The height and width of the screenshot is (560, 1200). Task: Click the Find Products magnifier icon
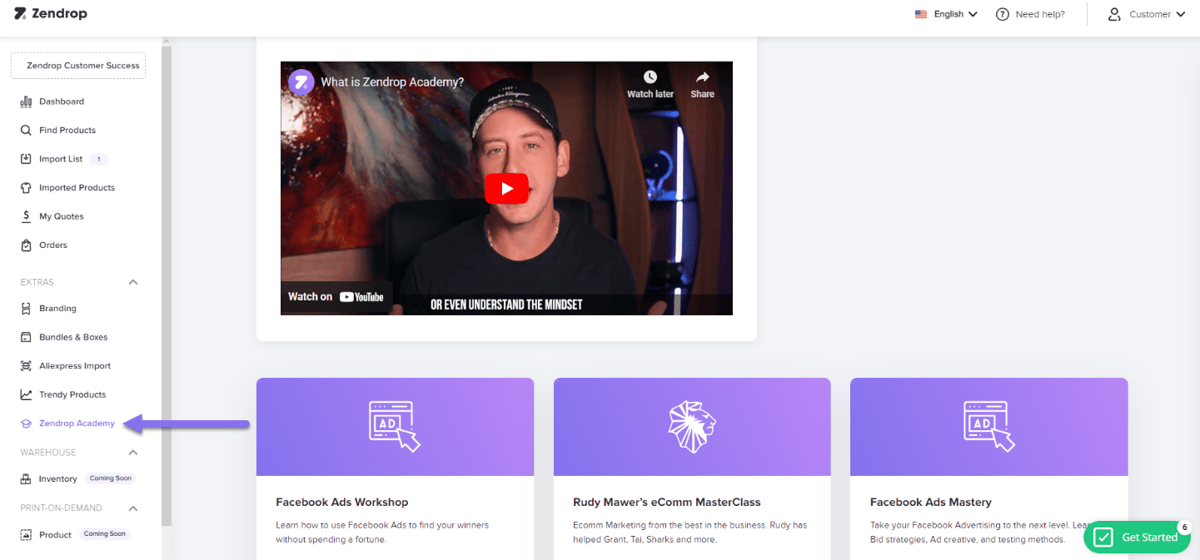26,130
